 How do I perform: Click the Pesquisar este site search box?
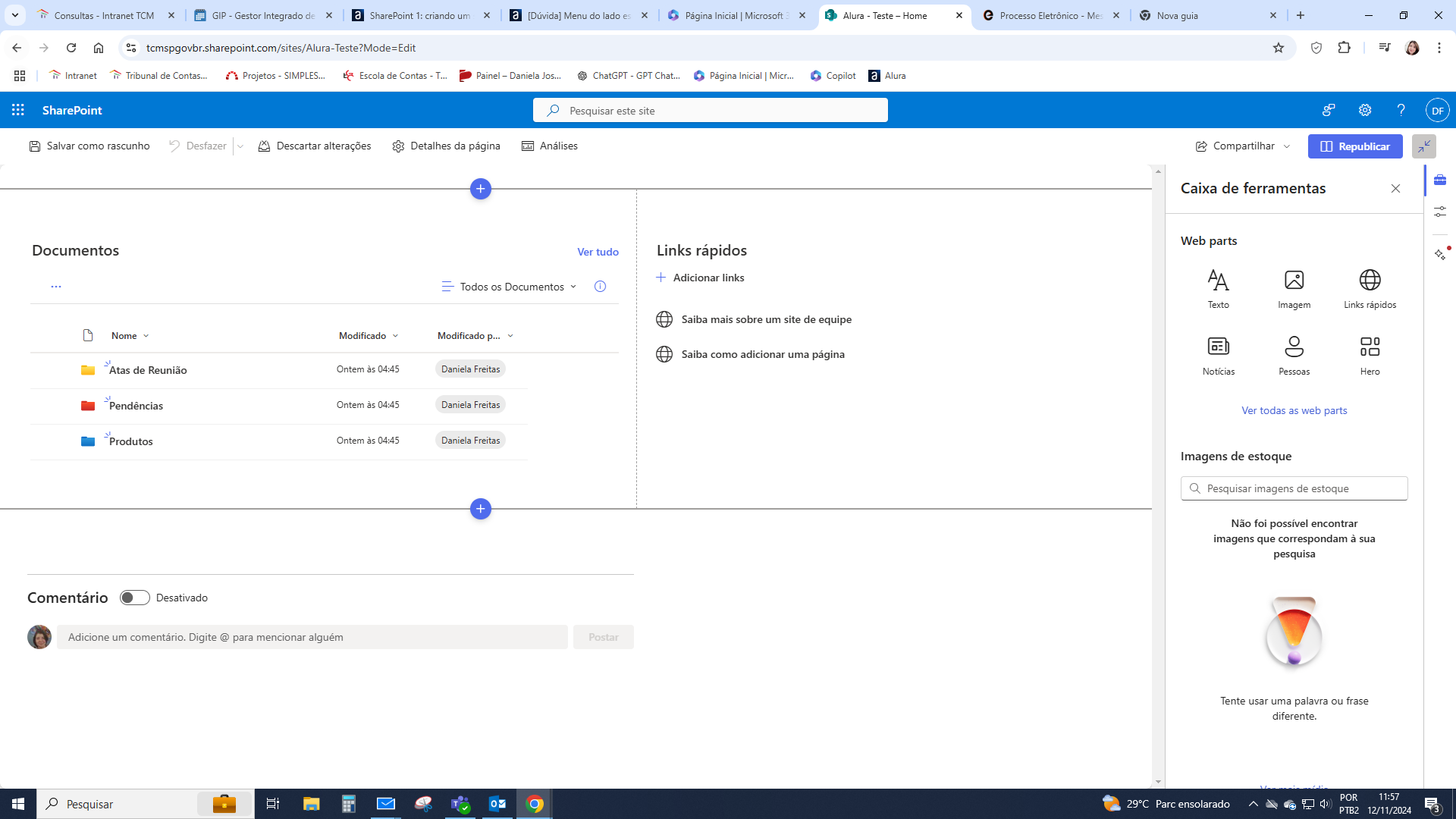coord(711,111)
